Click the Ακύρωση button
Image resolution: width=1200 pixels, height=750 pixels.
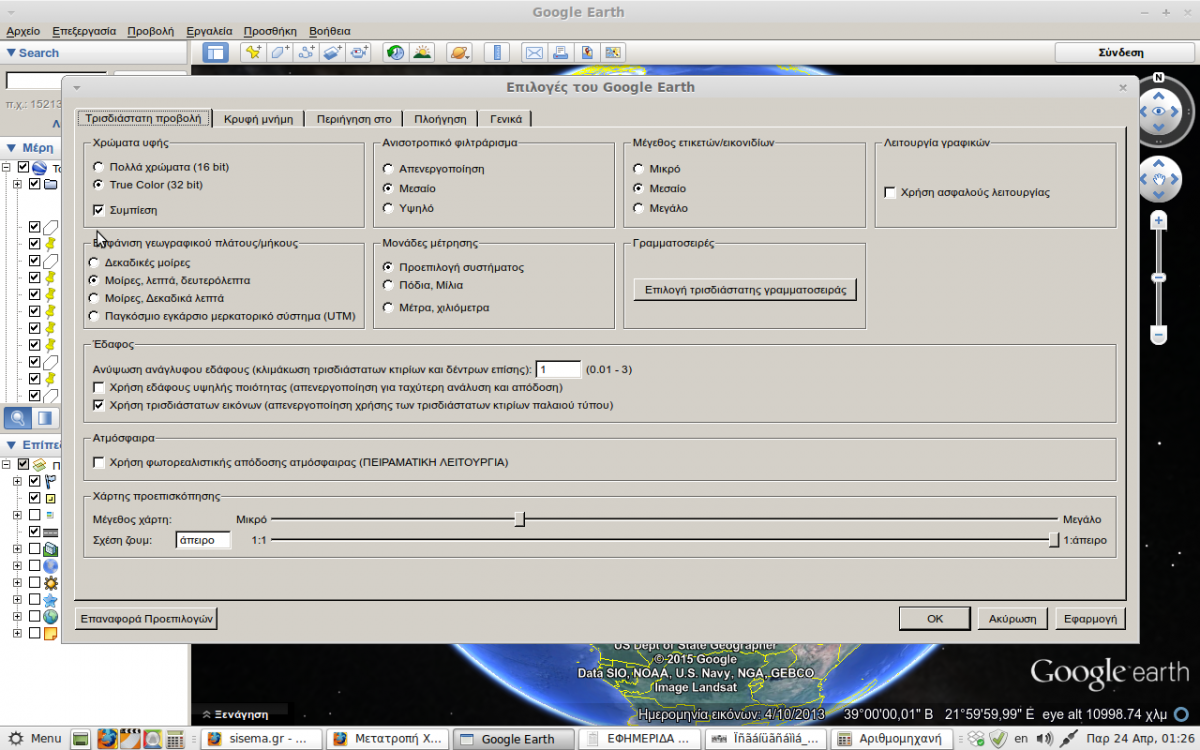coord(1012,618)
